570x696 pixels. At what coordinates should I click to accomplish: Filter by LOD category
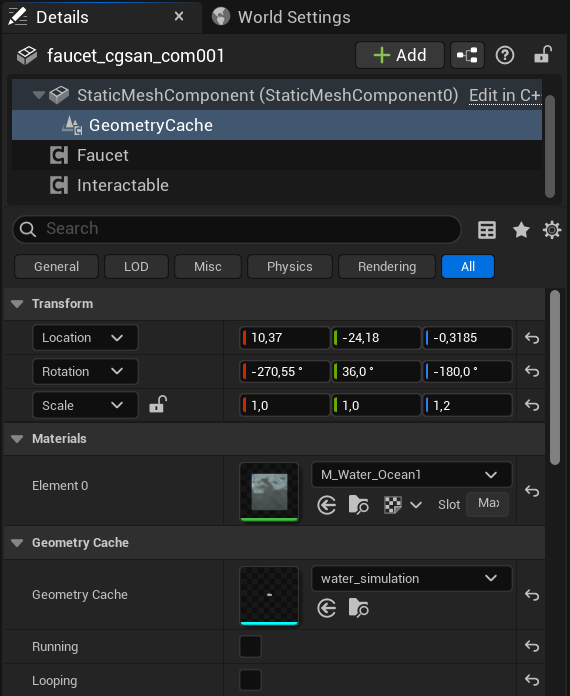tap(136, 266)
